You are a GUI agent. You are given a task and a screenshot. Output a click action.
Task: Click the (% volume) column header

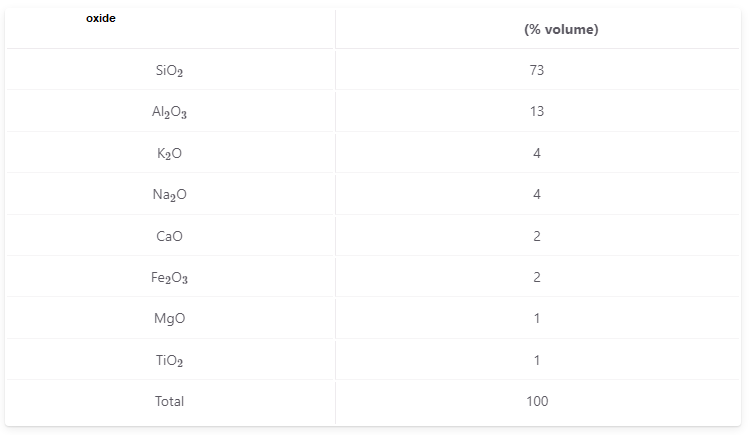[x=561, y=29]
